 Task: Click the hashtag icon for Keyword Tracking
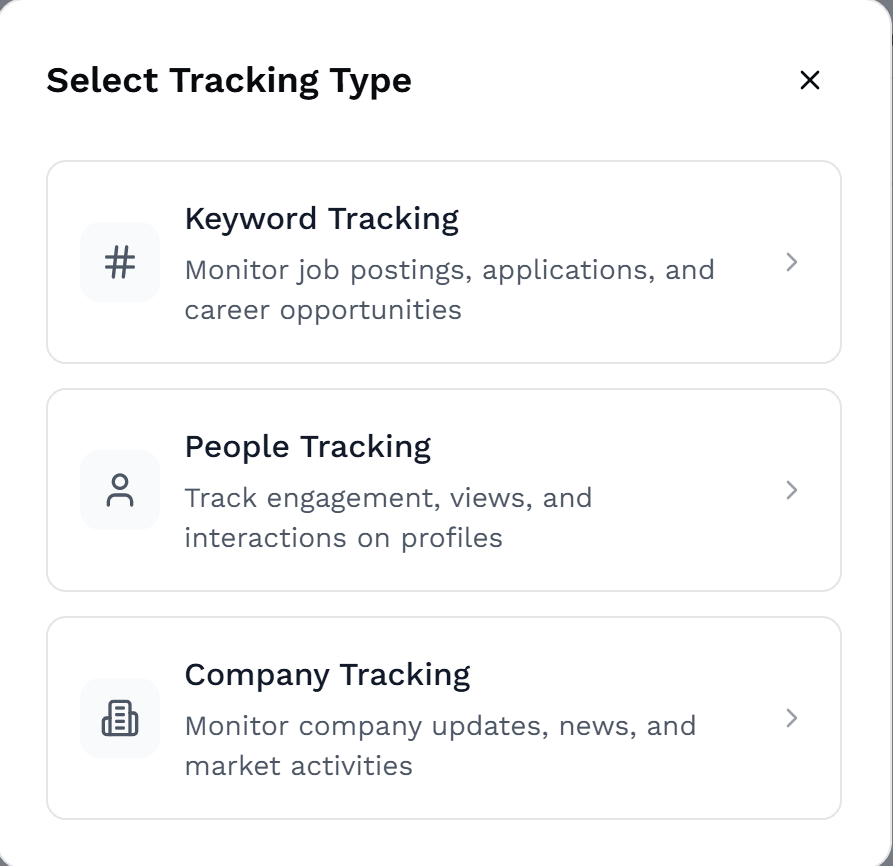pos(120,263)
